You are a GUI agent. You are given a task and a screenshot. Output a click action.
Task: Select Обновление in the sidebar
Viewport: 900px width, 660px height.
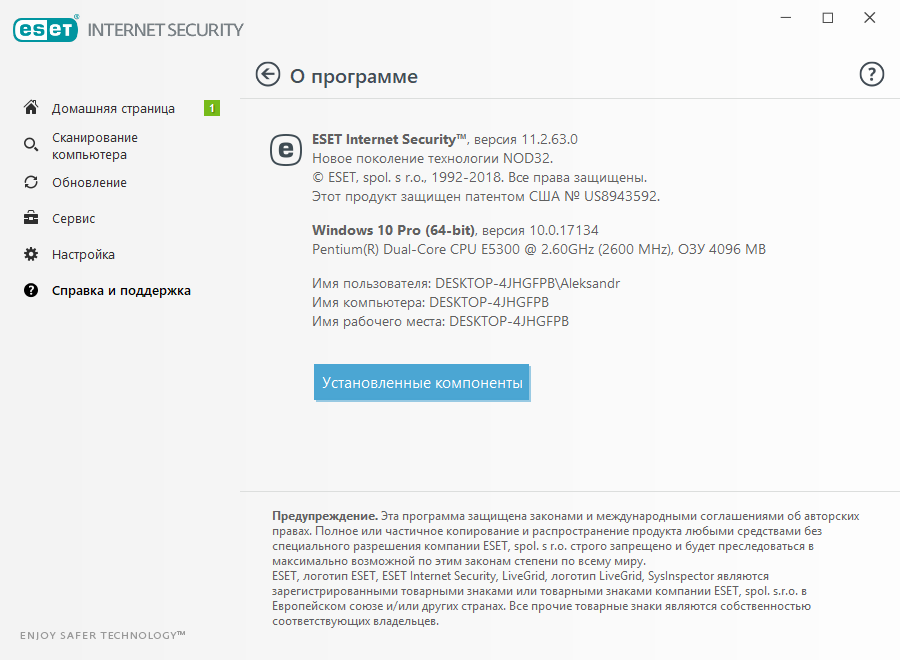coord(90,183)
